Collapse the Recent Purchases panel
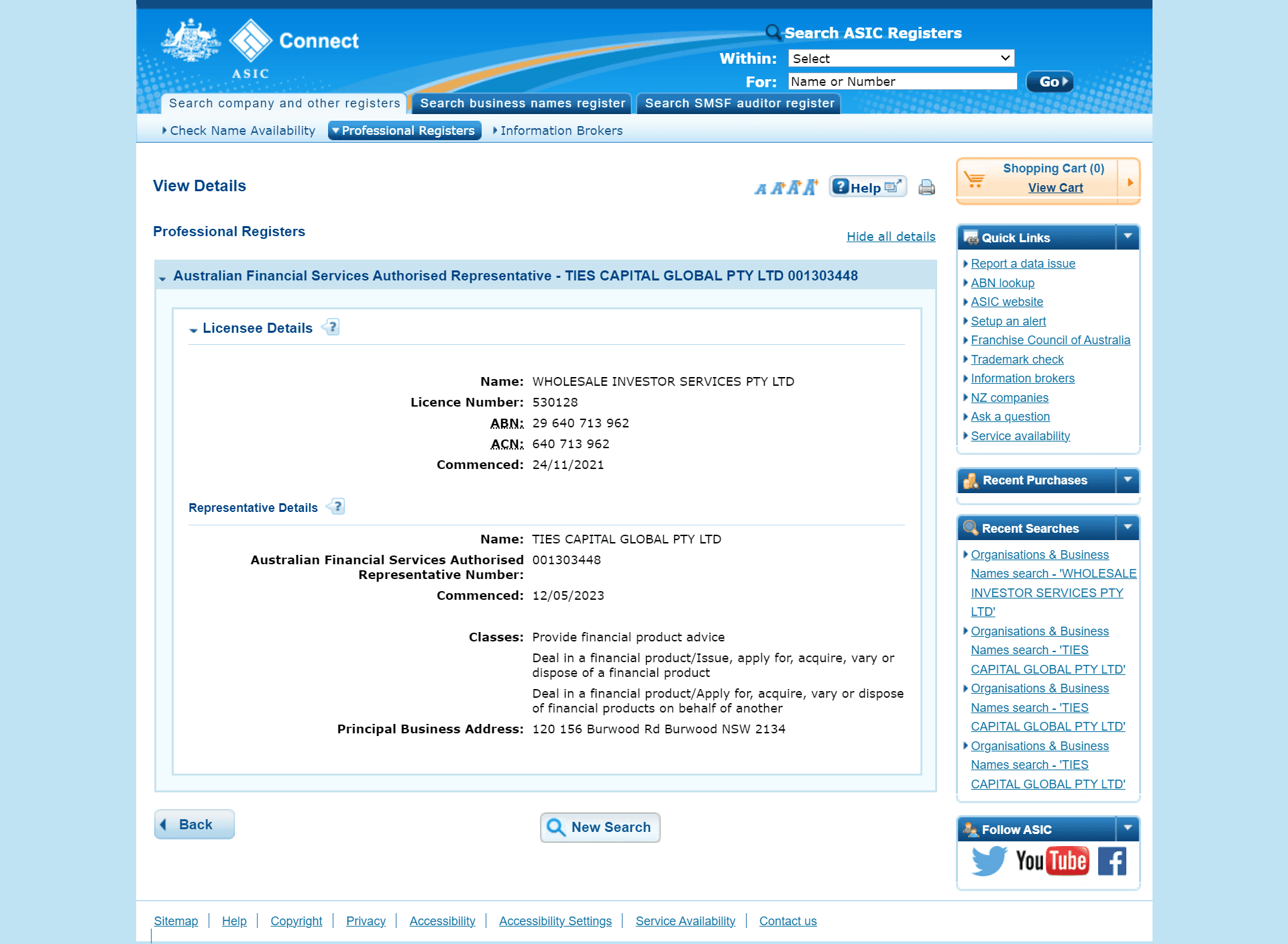Screen dimensions: 1288x944 coord(1128,480)
